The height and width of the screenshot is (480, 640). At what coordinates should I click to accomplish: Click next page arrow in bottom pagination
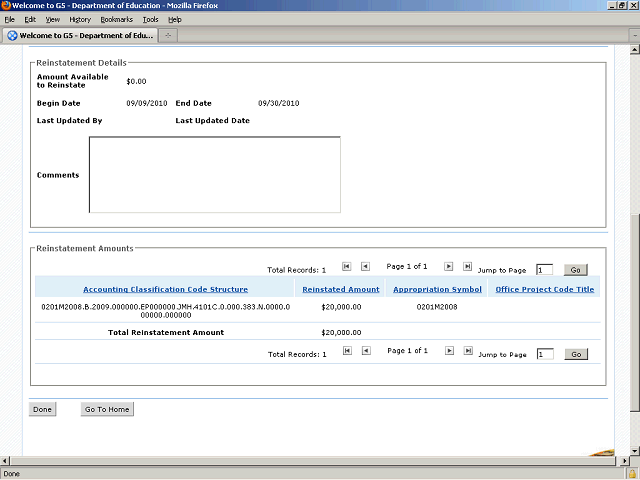pyautogui.click(x=449, y=351)
